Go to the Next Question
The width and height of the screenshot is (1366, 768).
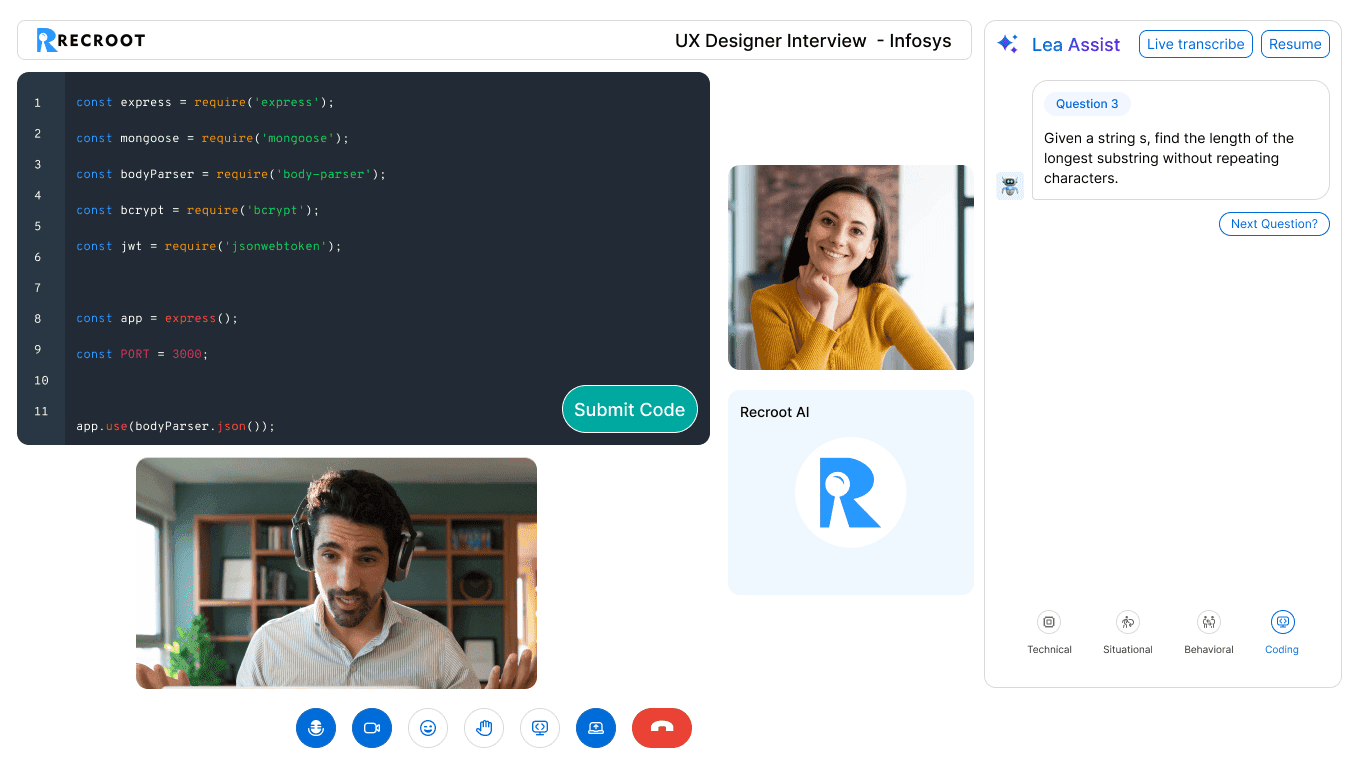pyautogui.click(x=1274, y=224)
